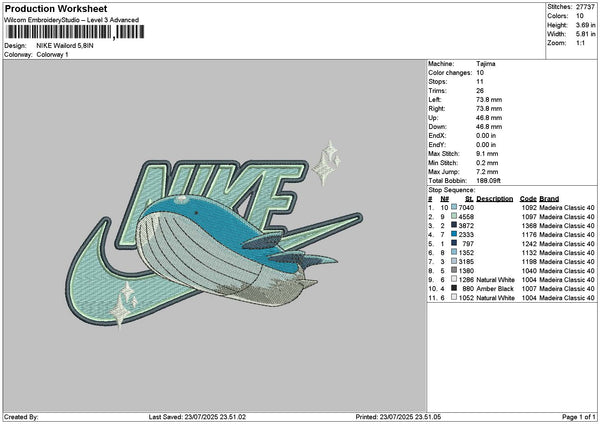The height and width of the screenshot is (424, 600).
Task: Click the Colors value '10' in header
Action: coord(580,16)
